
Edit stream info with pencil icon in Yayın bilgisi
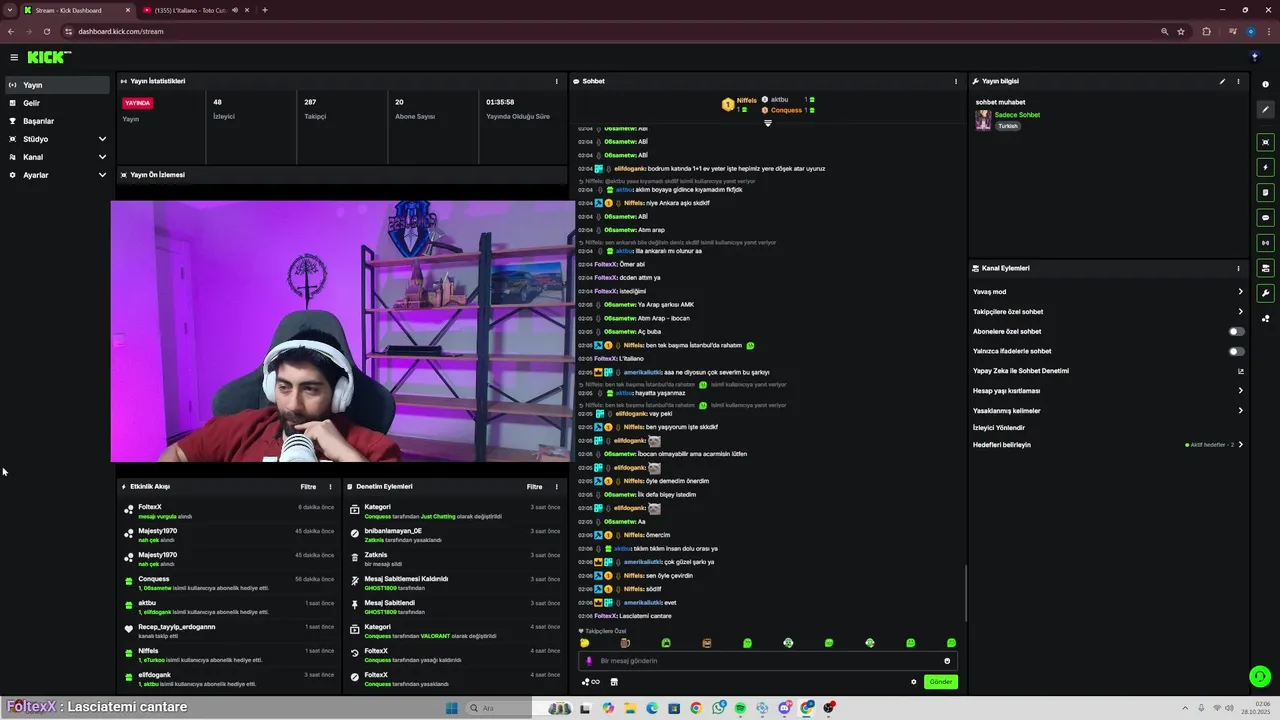[x=1222, y=81]
